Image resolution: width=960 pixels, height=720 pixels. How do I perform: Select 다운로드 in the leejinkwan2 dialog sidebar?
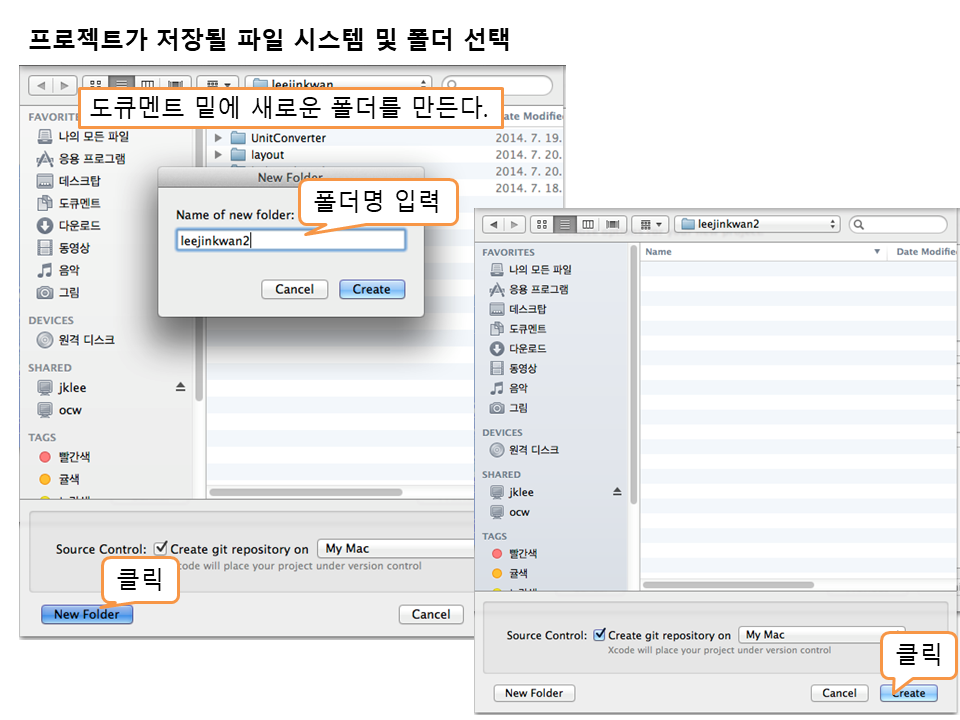(527, 349)
